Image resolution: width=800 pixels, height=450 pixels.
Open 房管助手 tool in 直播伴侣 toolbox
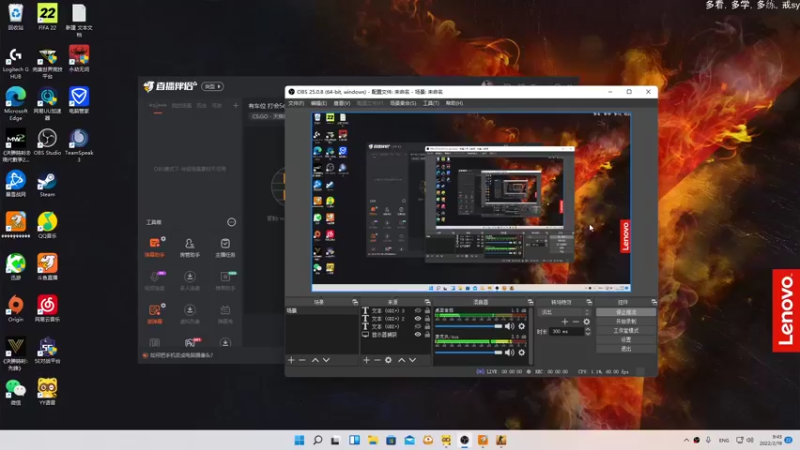pyautogui.click(x=190, y=247)
